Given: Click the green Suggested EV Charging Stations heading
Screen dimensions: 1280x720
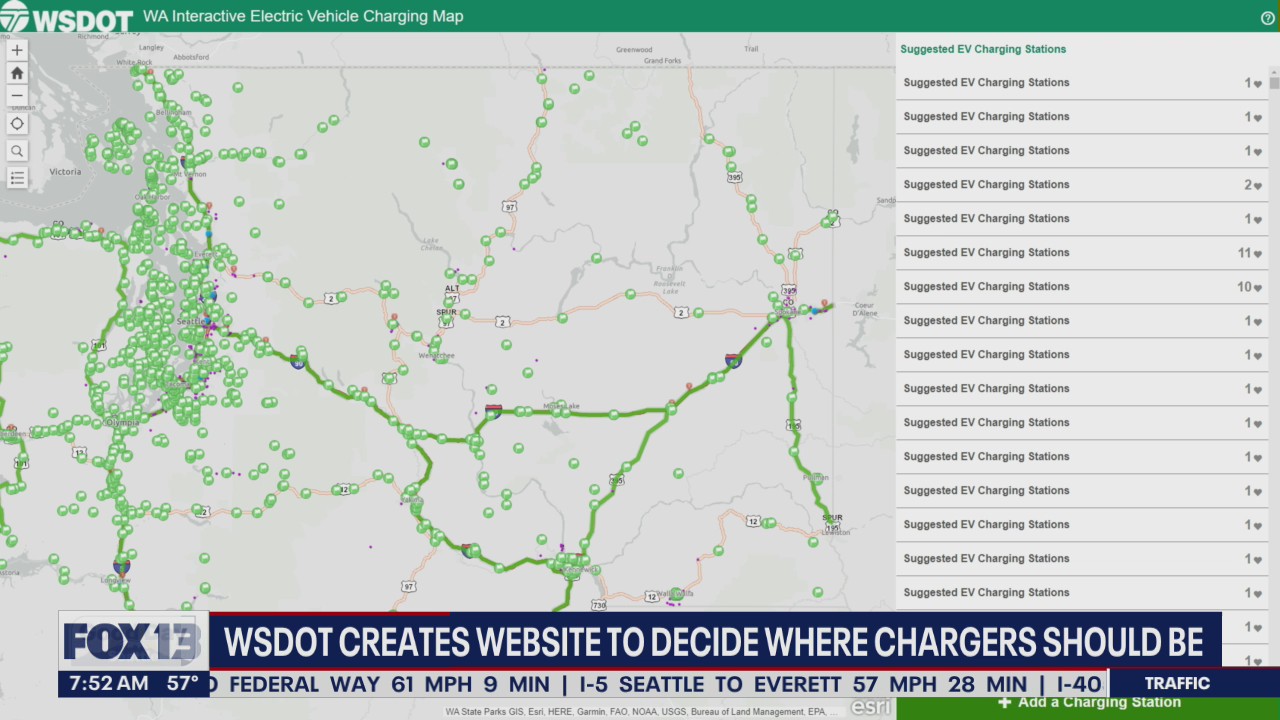Looking at the screenshot, I should point(983,49).
